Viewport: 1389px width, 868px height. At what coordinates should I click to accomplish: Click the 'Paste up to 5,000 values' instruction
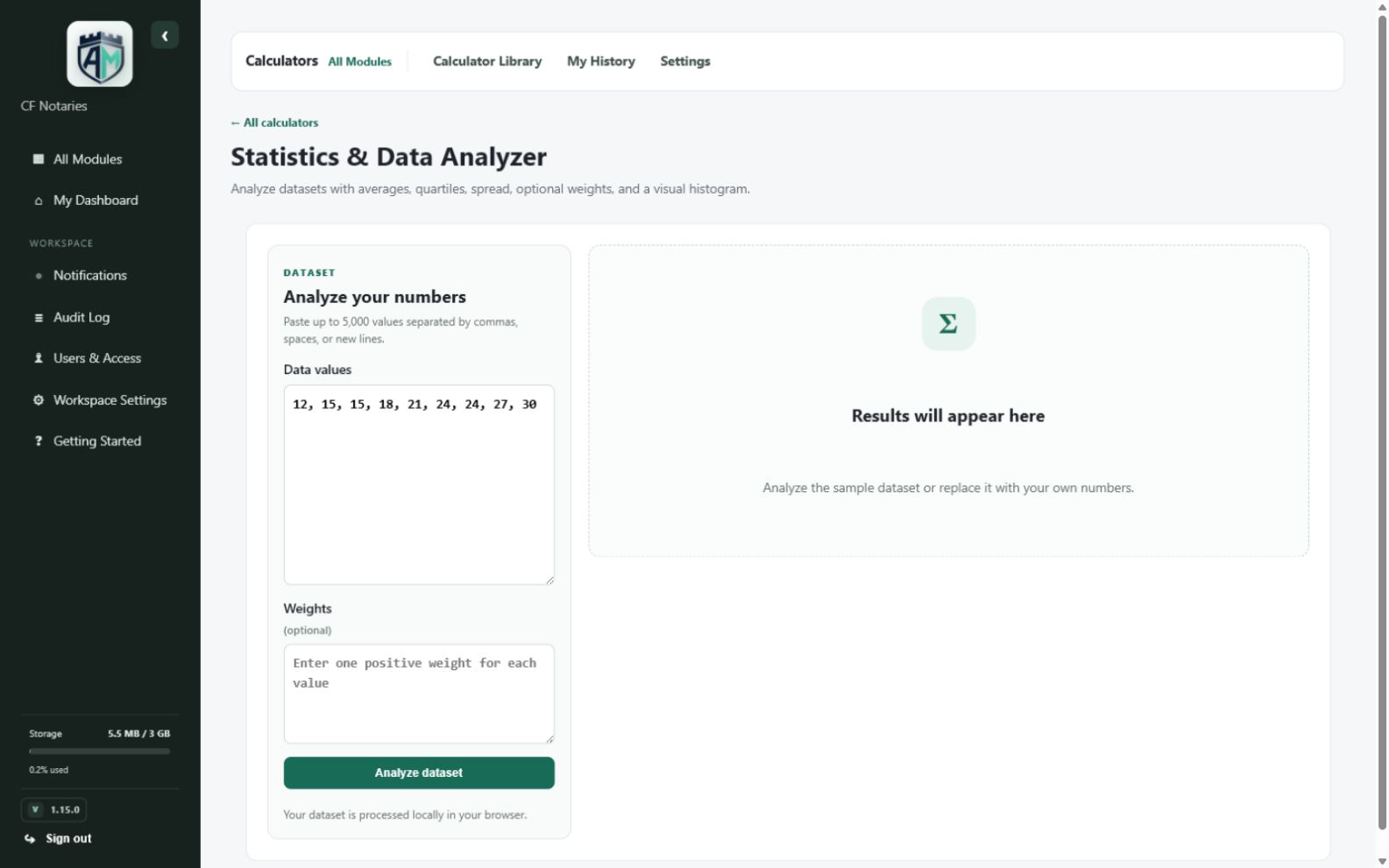[400, 331]
